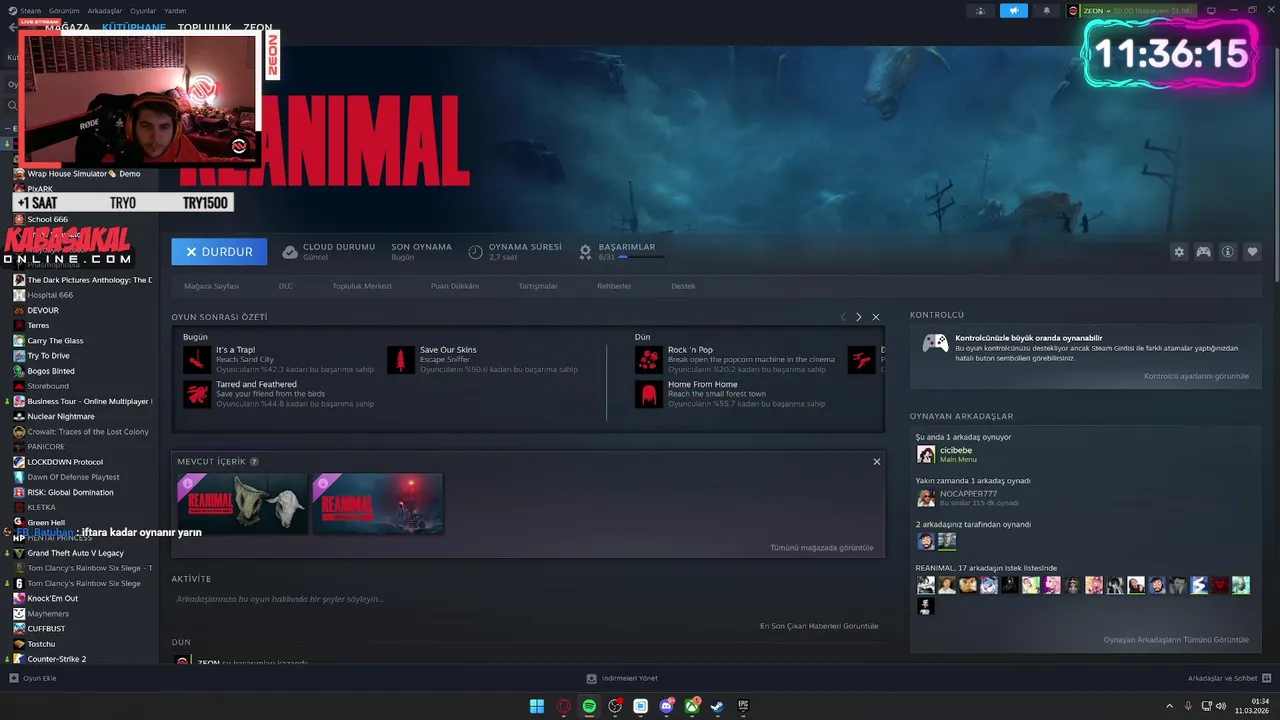Open the friends activity icon in the top bar
Viewport: 1280px width, 720px height.
pyautogui.click(x=980, y=11)
